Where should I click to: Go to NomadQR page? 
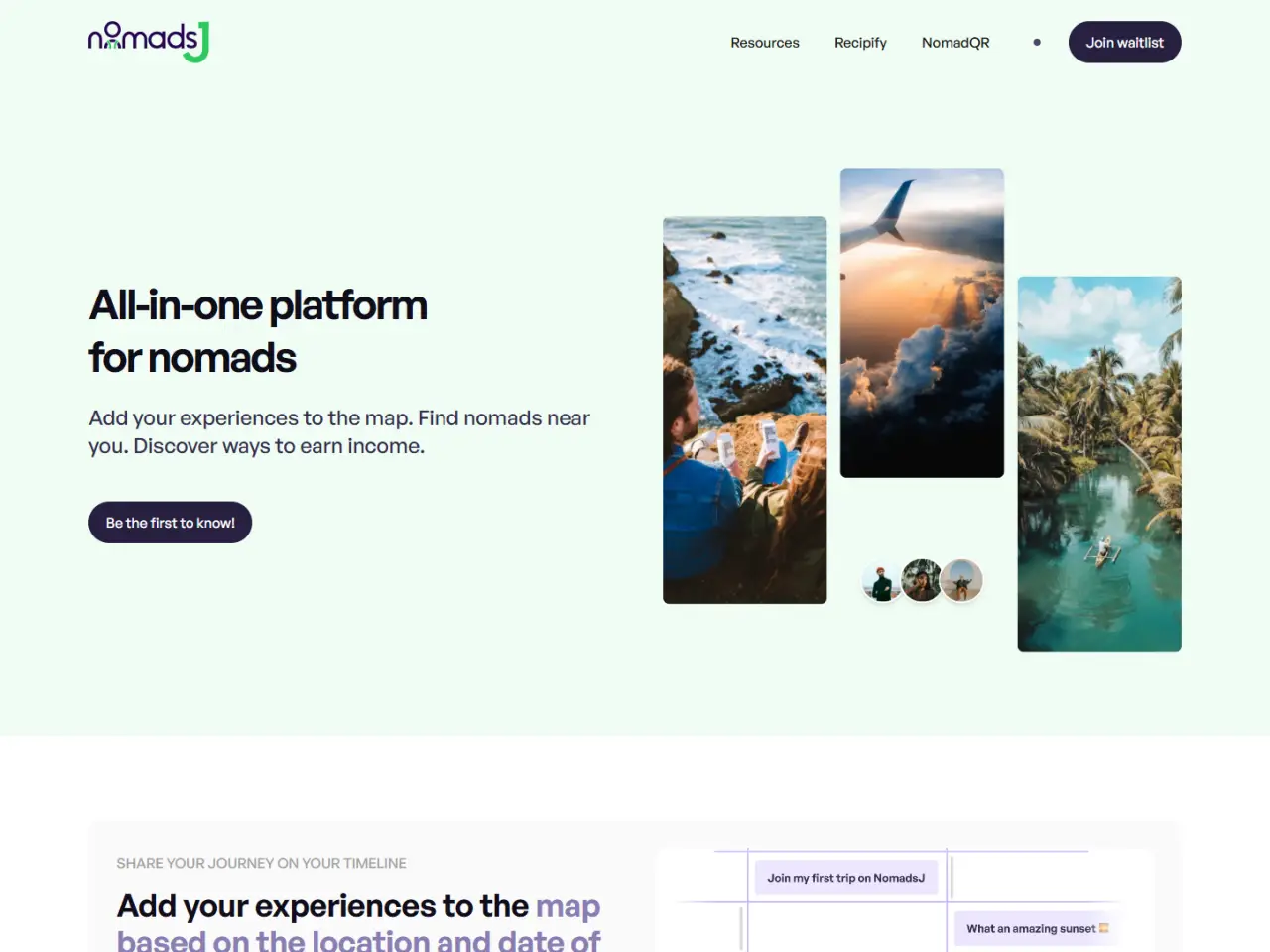tap(955, 43)
